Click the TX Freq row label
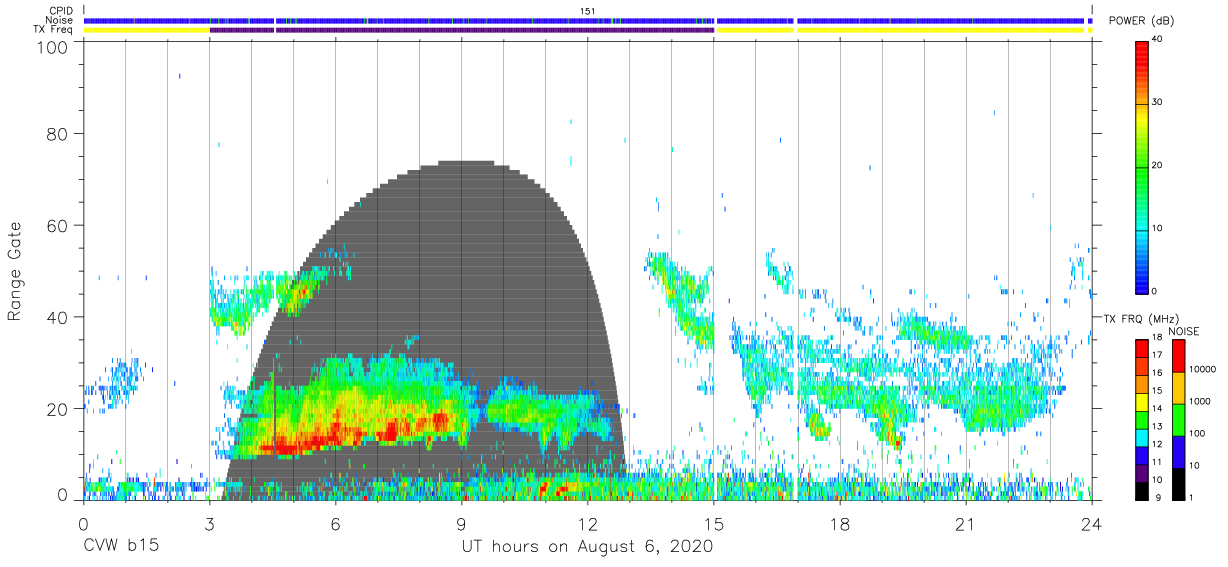This screenshot has width=1228, height=567. [x=54, y=29]
